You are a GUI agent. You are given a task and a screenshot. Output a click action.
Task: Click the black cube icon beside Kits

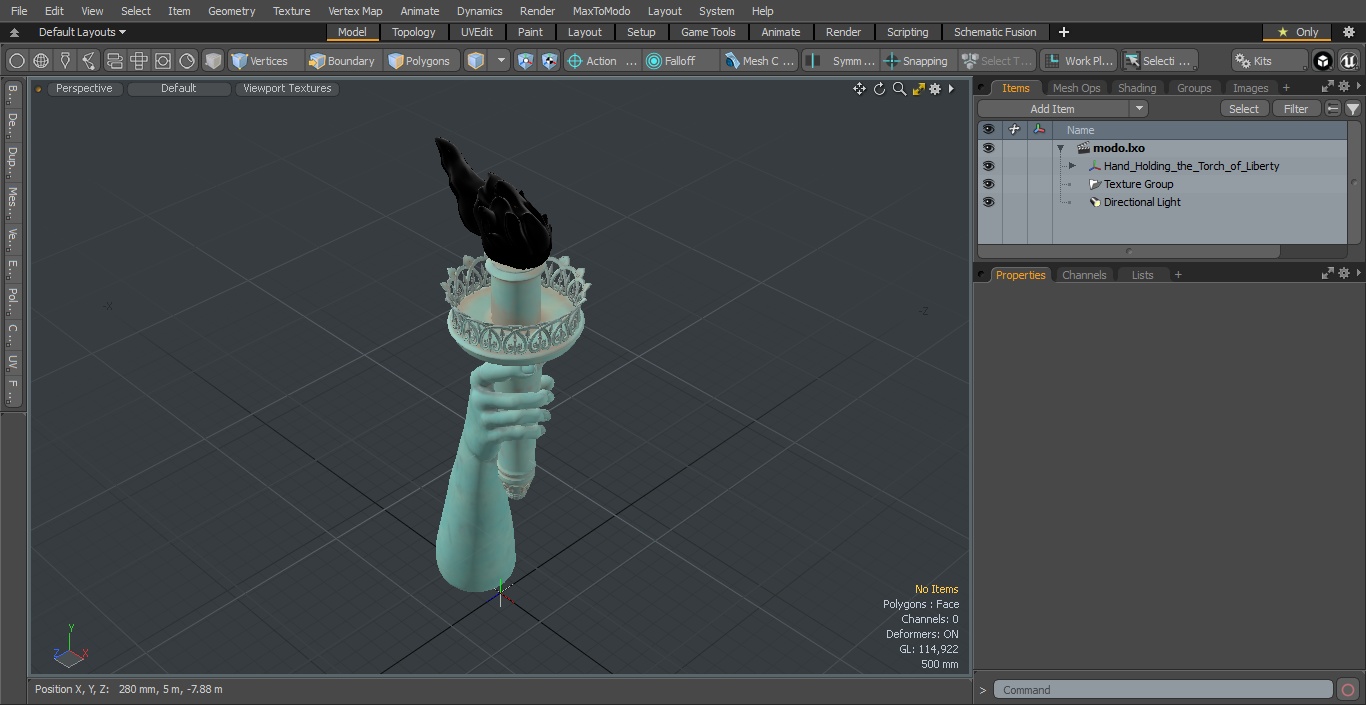(x=1323, y=61)
